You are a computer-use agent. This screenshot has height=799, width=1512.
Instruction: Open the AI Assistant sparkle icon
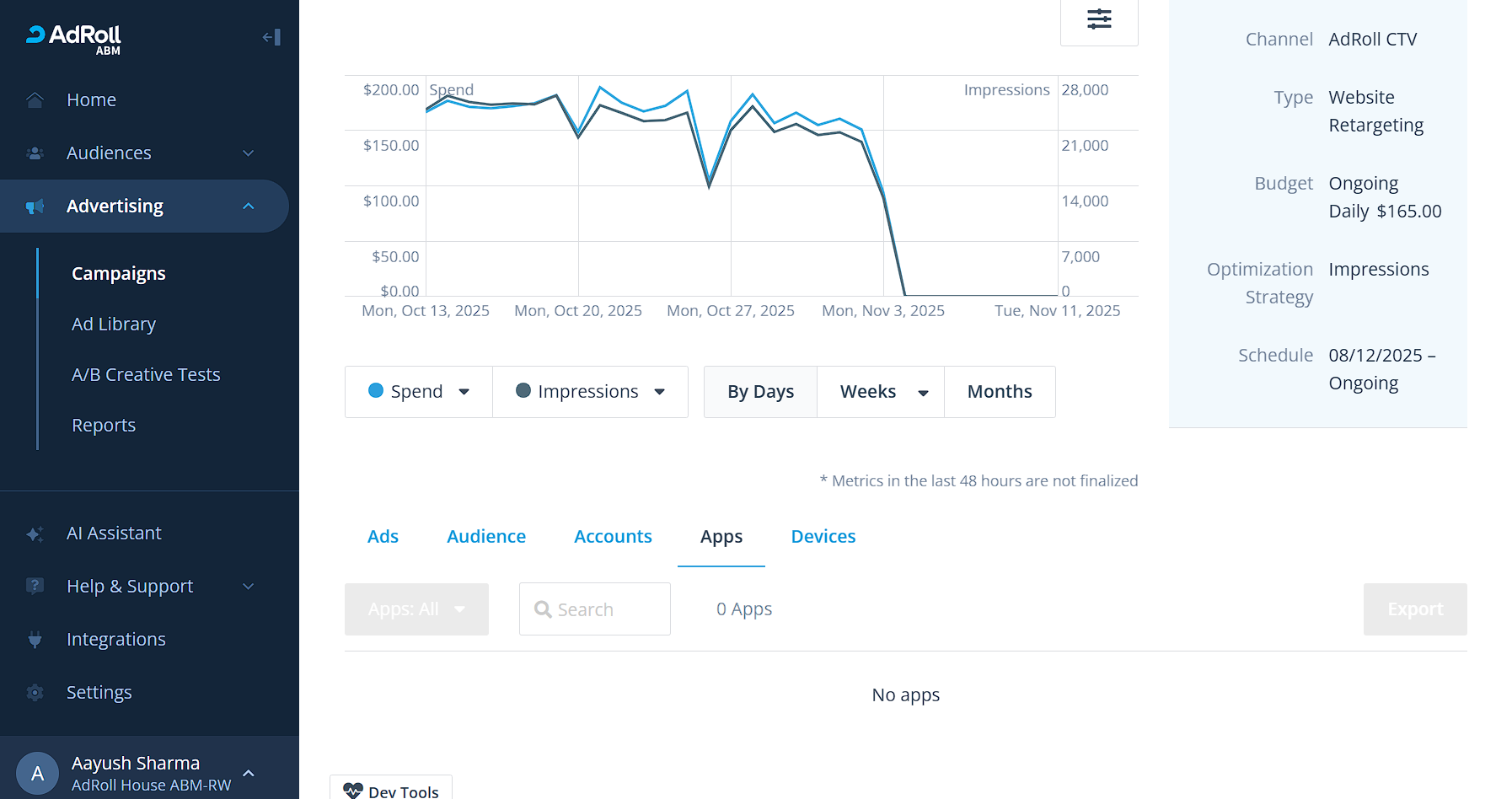click(x=35, y=534)
